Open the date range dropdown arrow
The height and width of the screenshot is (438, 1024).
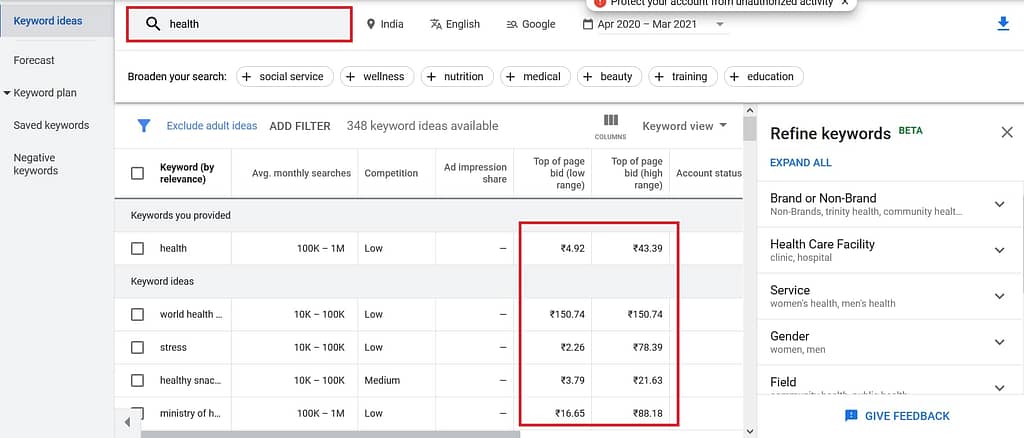[x=720, y=24]
